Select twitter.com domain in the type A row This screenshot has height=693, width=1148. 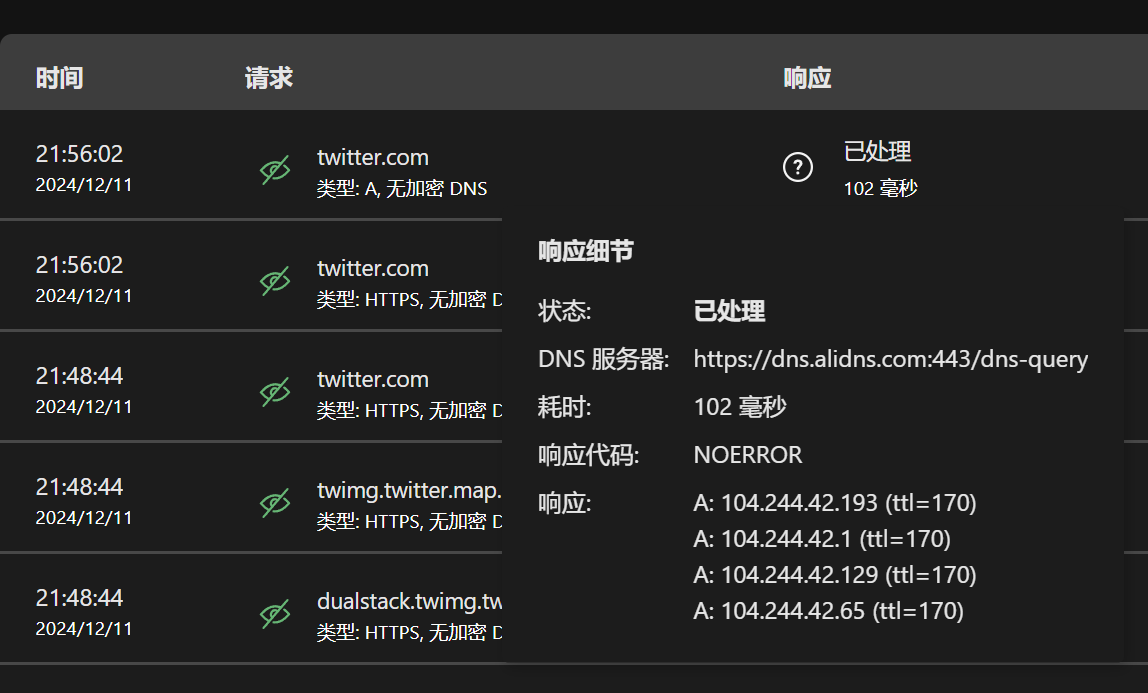(x=373, y=157)
